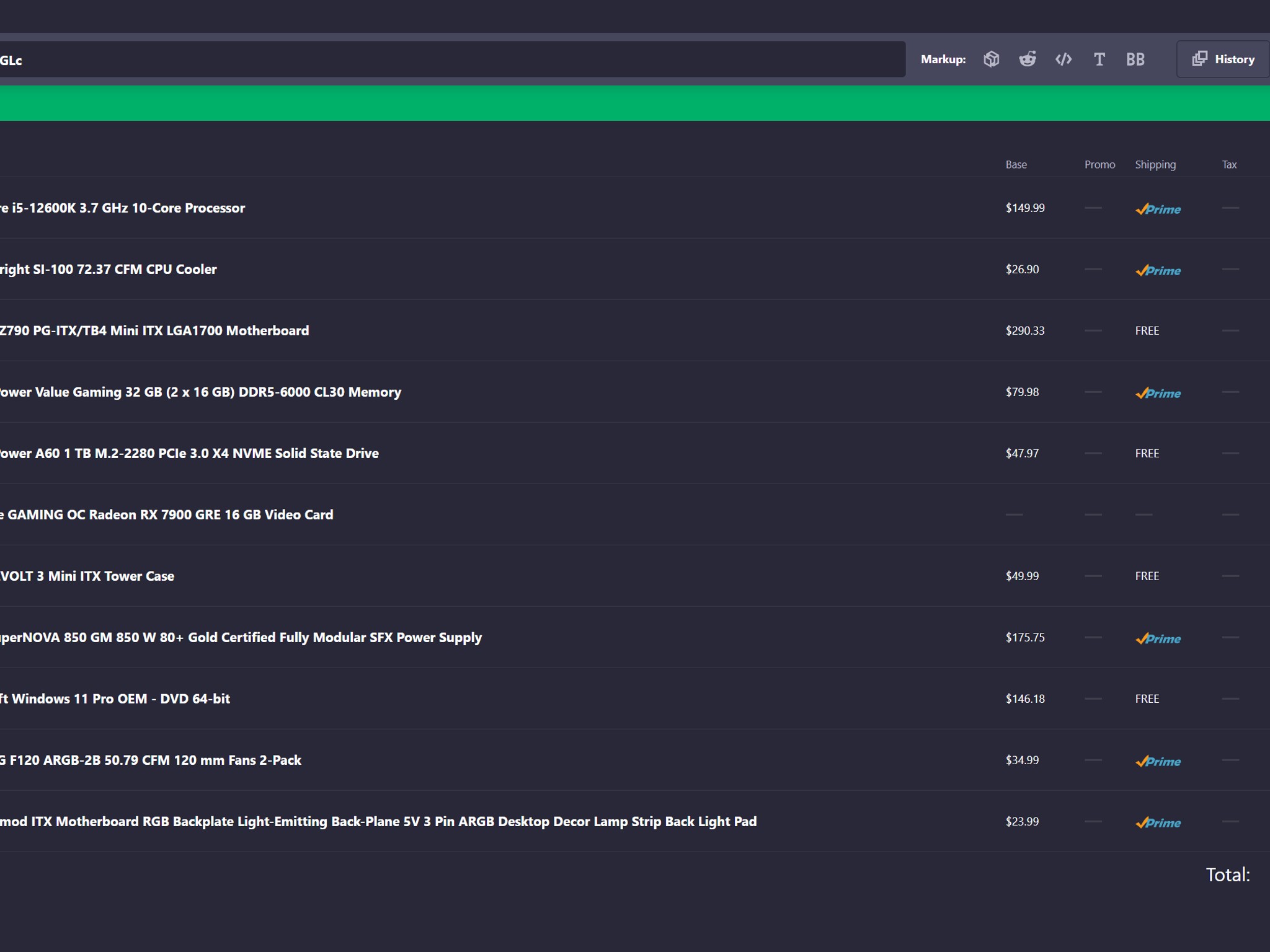Click Prime icon for i5-12600K processor
Viewport: 1270px width, 952px height.
point(1158,209)
